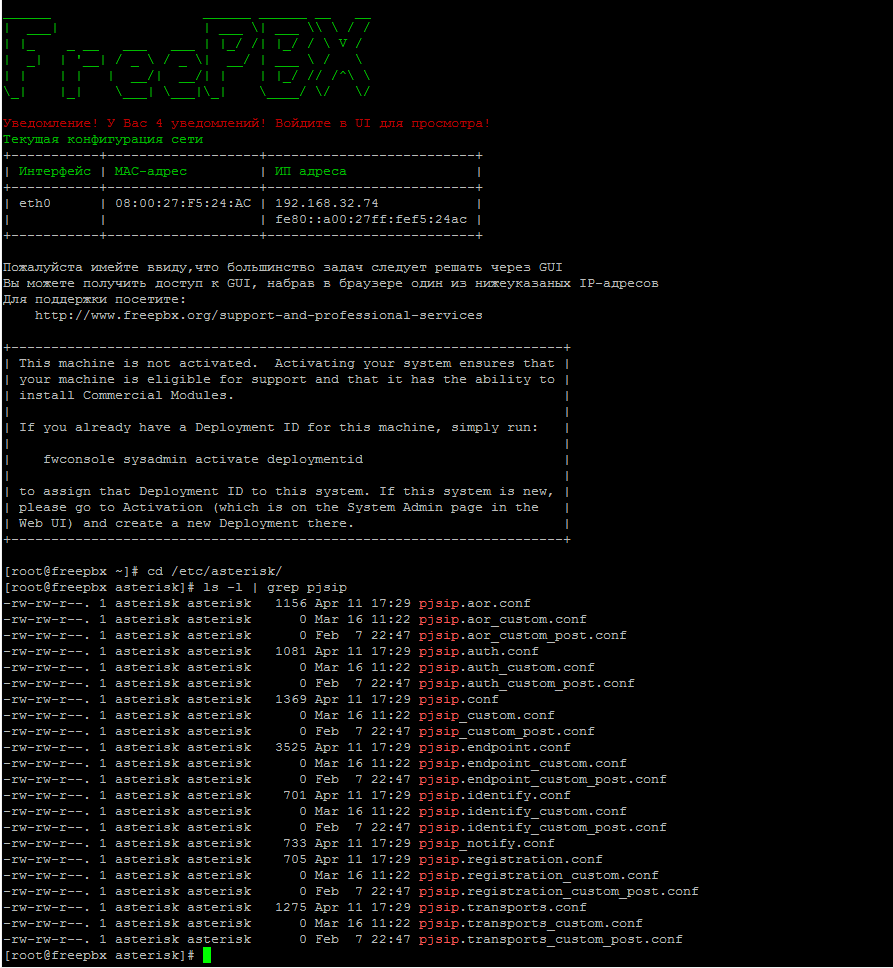The width and height of the screenshot is (893, 968).
Task: Select MAC address 08:00:27:F5:24:AC
Action: (183, 204)
